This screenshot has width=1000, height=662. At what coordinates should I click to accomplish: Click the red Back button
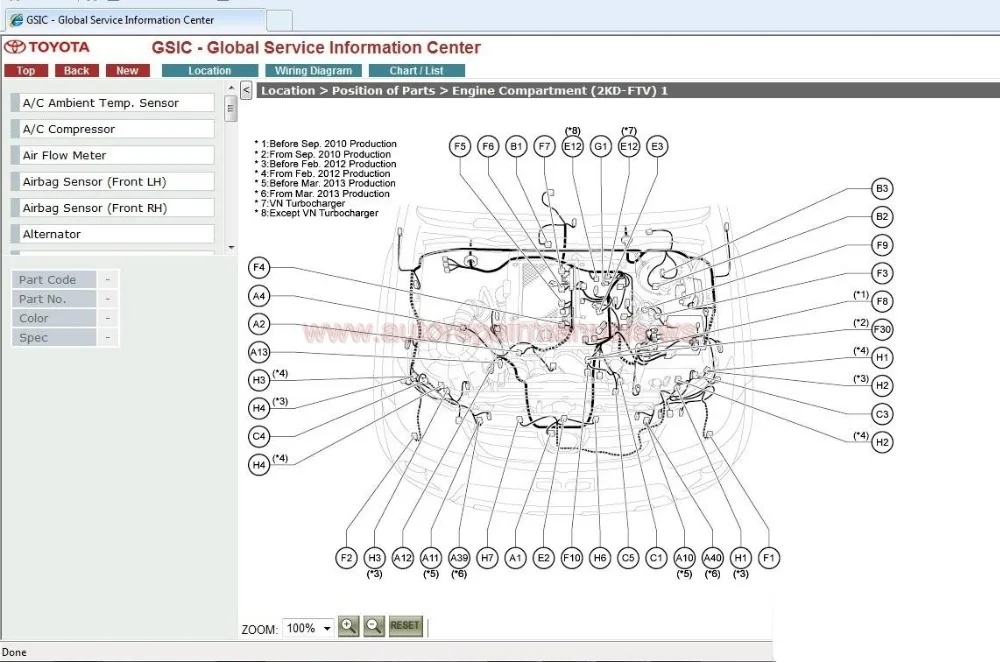77,71
